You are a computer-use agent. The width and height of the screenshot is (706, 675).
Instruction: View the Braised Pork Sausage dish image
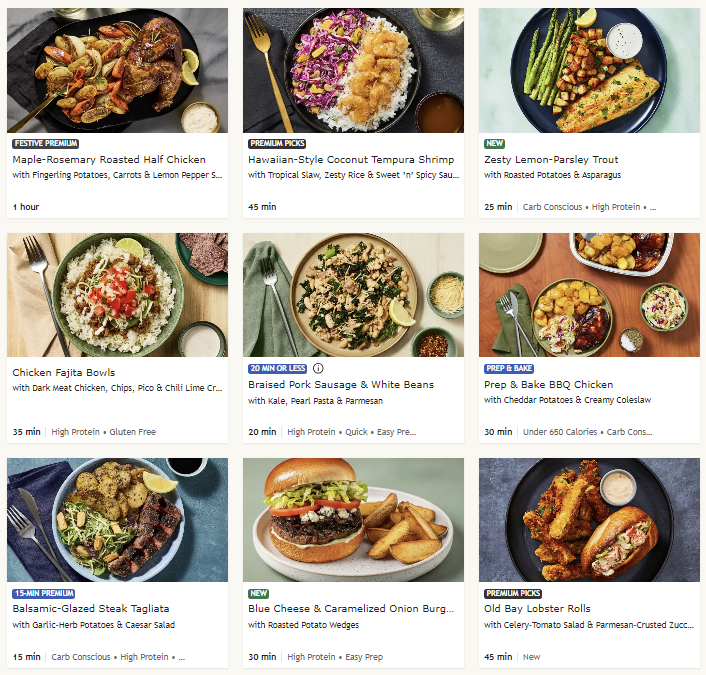(x=353, y=295)
